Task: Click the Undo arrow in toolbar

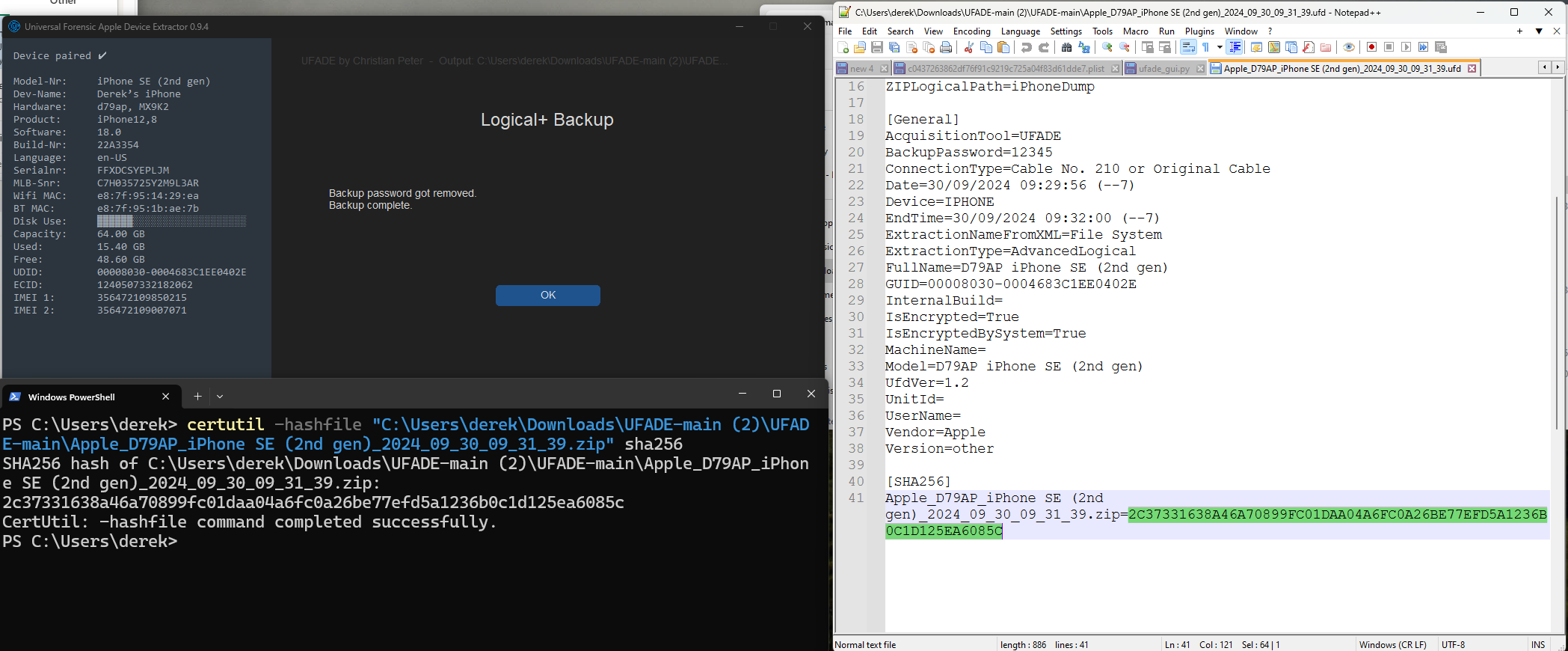Action: (x=1026, y=47)
